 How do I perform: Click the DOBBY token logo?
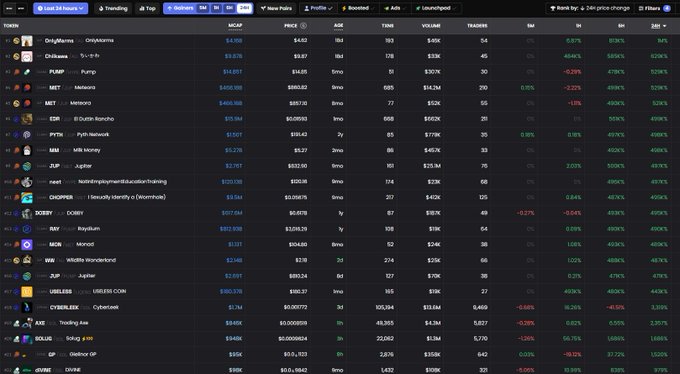coord(27,213)
